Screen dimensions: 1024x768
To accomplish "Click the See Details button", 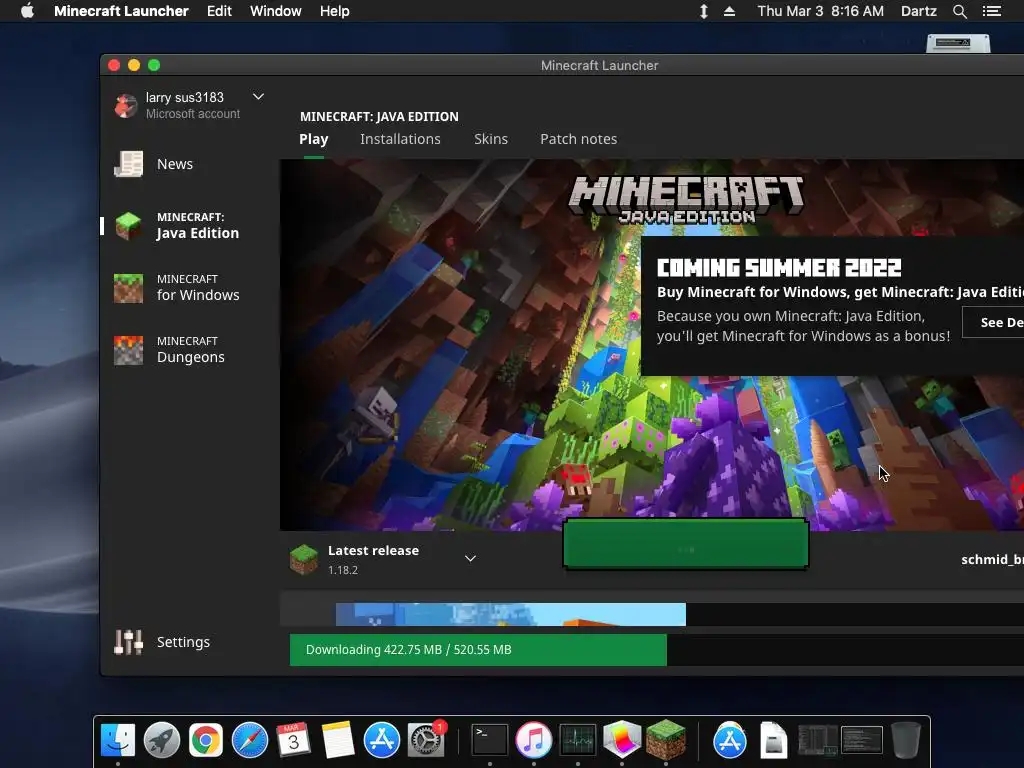I will [993, 322].
